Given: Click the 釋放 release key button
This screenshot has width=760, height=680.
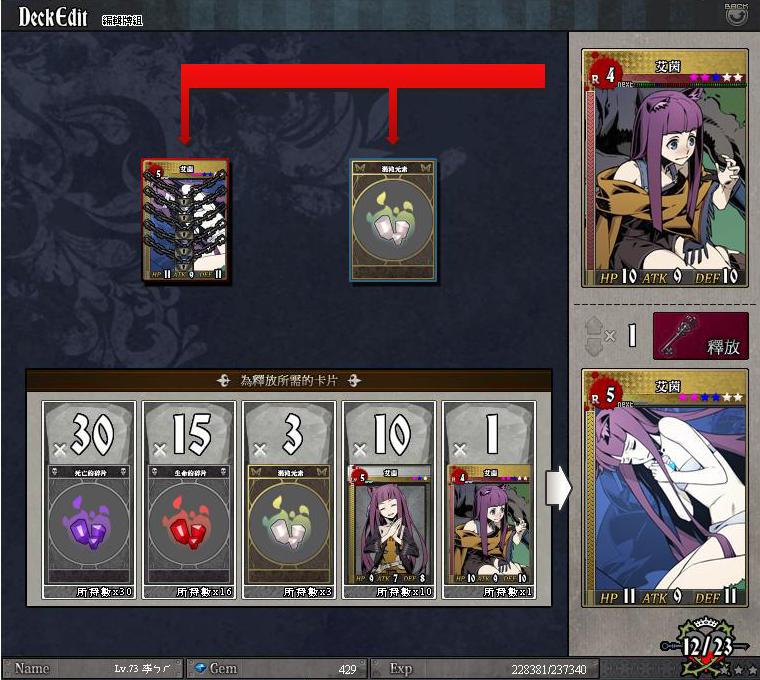Looking at the screenshot, I should pos(701,336).
